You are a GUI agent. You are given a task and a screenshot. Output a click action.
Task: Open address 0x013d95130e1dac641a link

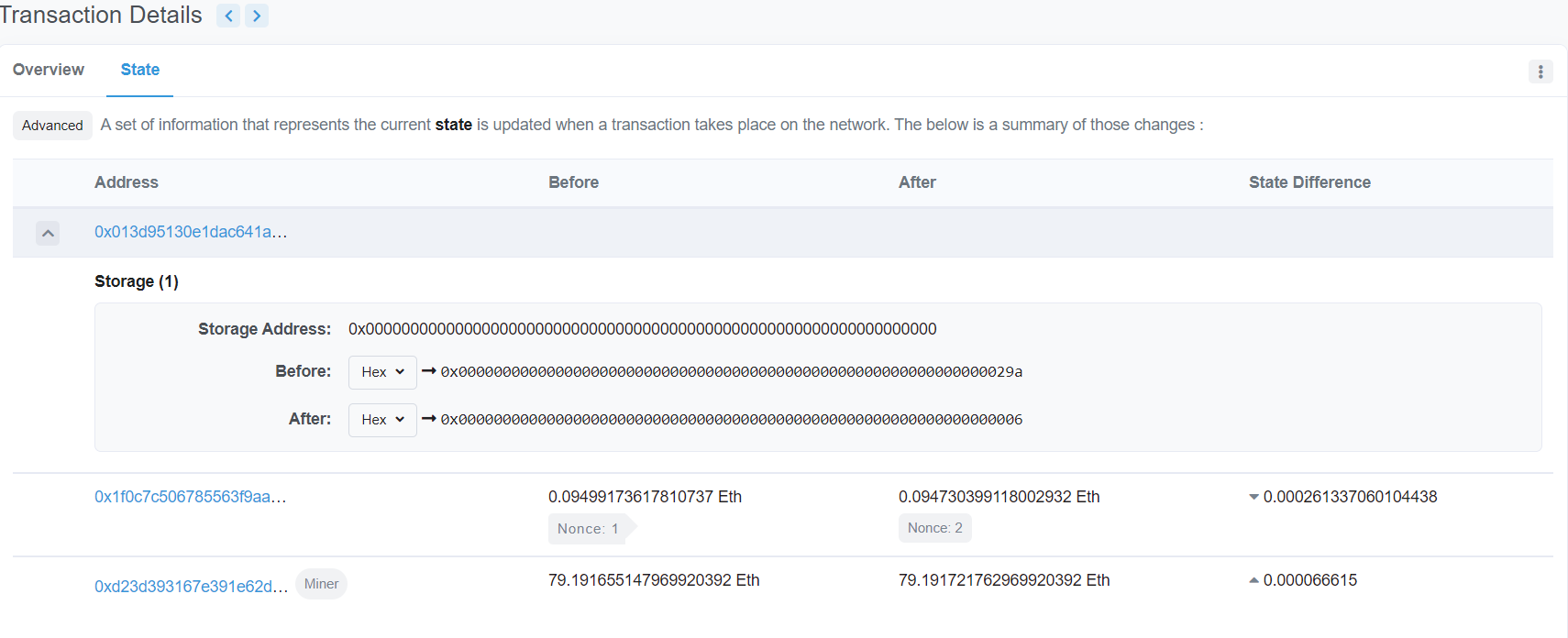click(x=191, y=232)
